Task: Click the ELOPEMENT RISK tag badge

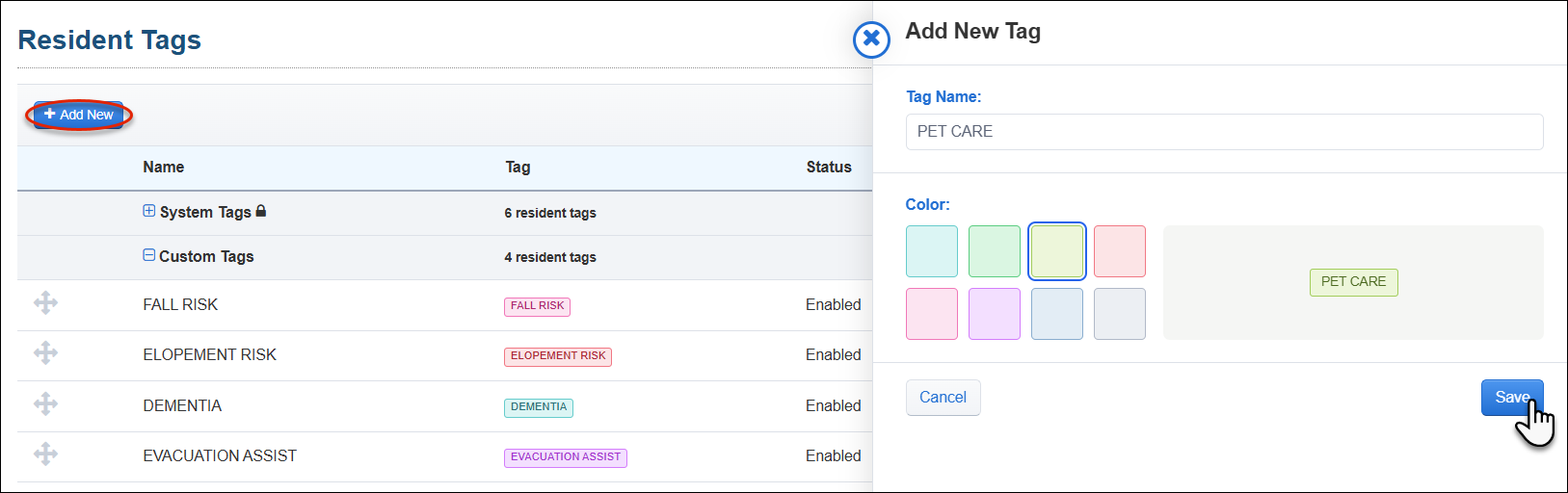Action: coord(558,356)
